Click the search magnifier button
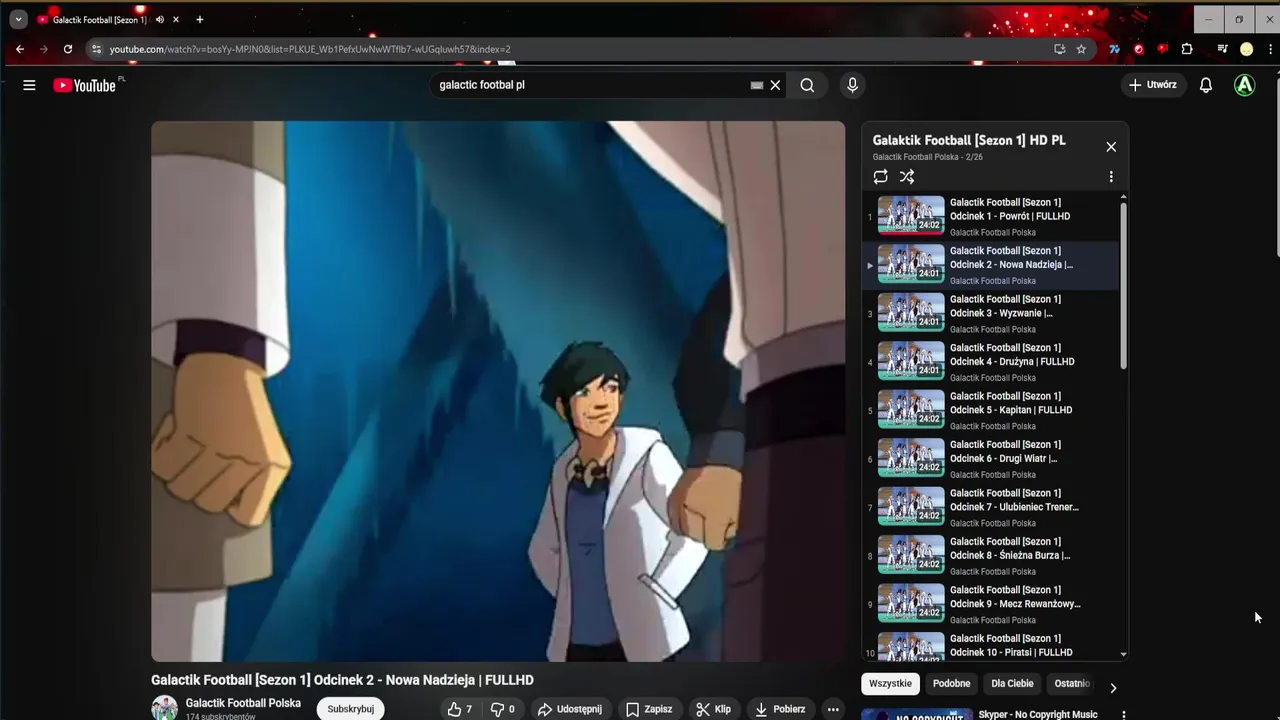This screenshot has height=720, width=1280. (807, 85)
